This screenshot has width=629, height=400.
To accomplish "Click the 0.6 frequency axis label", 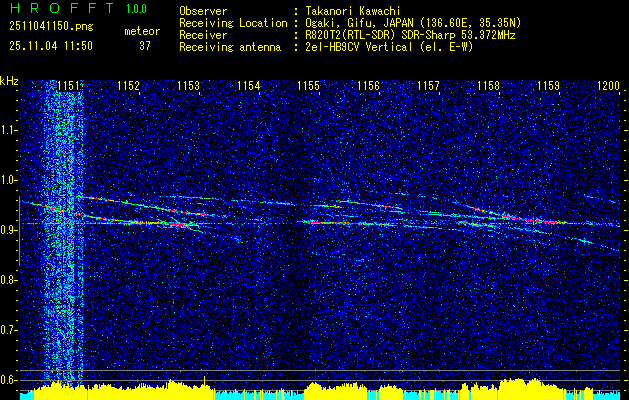I will point(8,380).
